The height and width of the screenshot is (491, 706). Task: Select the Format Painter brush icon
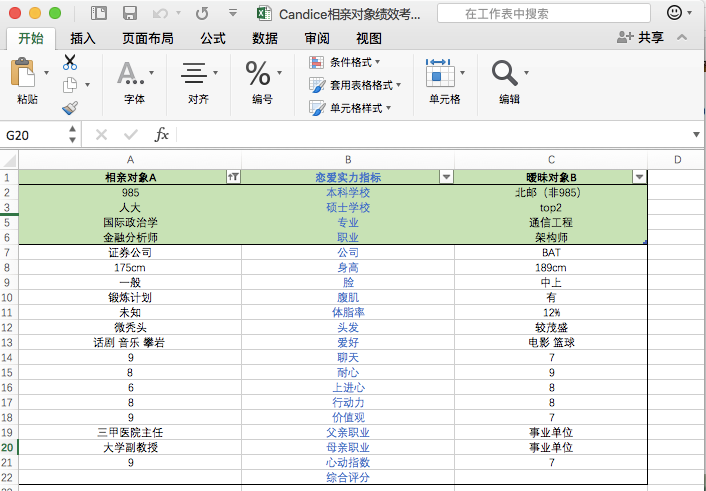pos(70,108)
